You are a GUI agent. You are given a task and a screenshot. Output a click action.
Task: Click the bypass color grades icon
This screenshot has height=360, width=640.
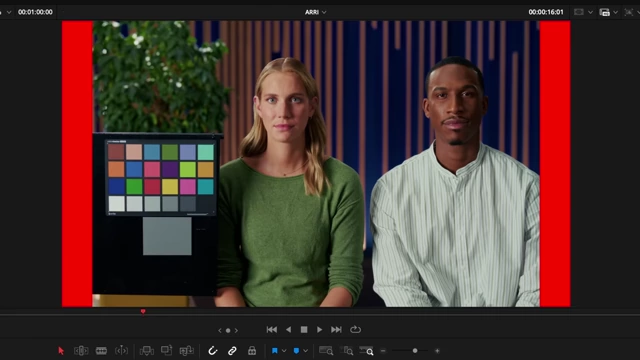pos(604,12)
